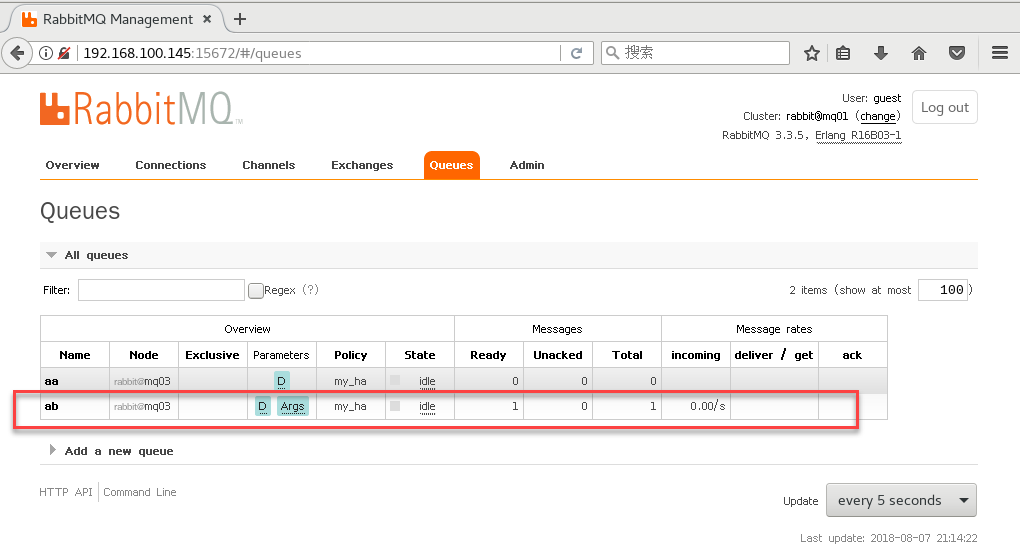This screenshot has width=1020, height=552.
Task: Click idle state in row aa
Action: pos(427,382)
